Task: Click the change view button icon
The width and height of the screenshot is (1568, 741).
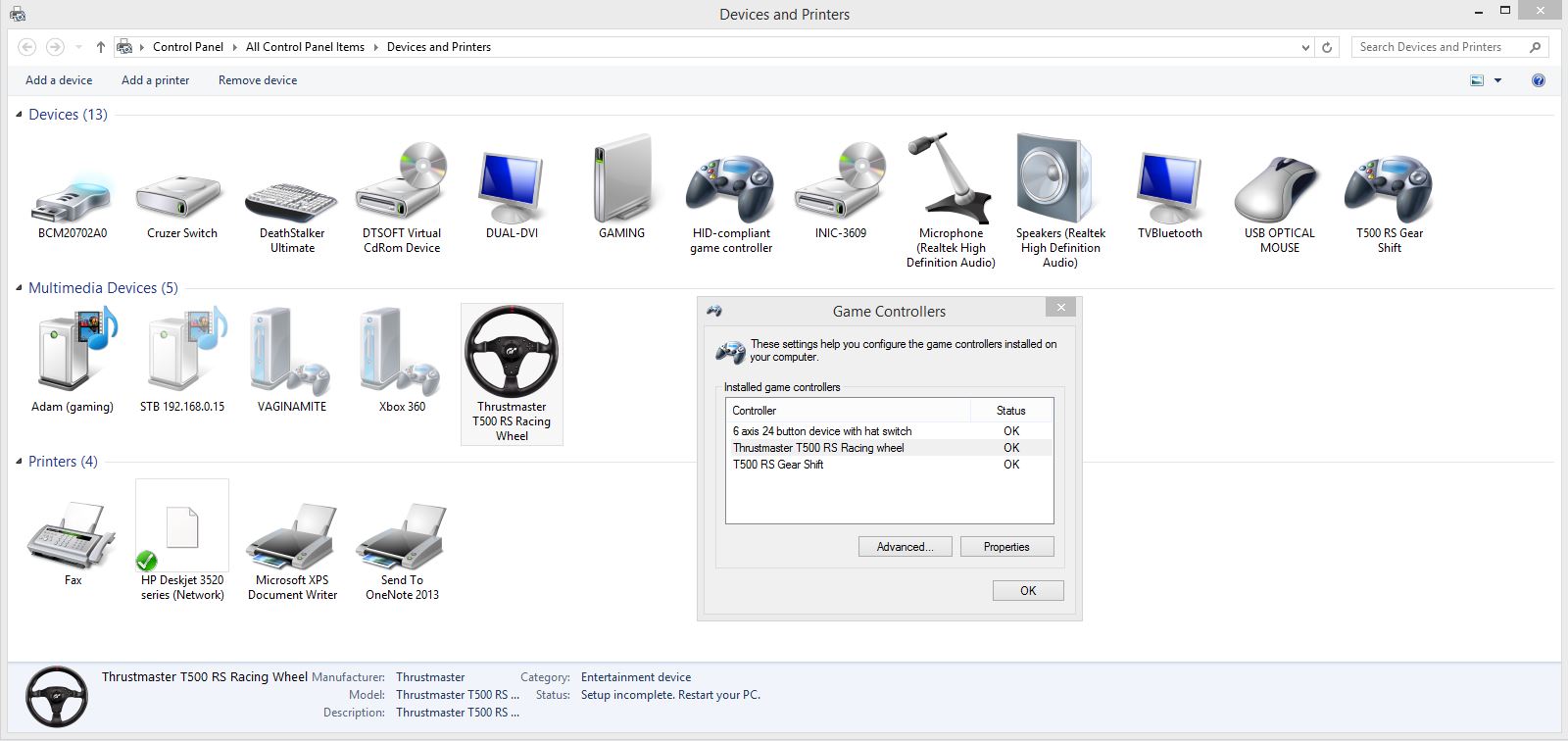Action: click(x=1477, y=80)
